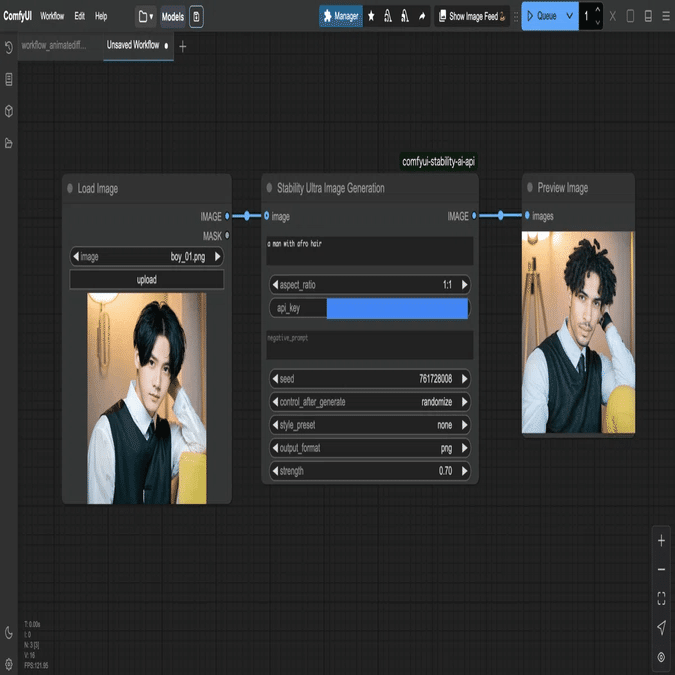Adjust the strength value slider

coord(370,471)
